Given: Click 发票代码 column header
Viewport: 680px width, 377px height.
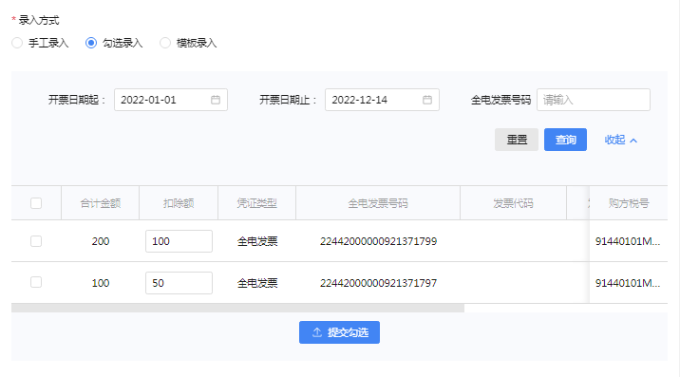Looking at the screenshot, I should (x=513, y=203).
